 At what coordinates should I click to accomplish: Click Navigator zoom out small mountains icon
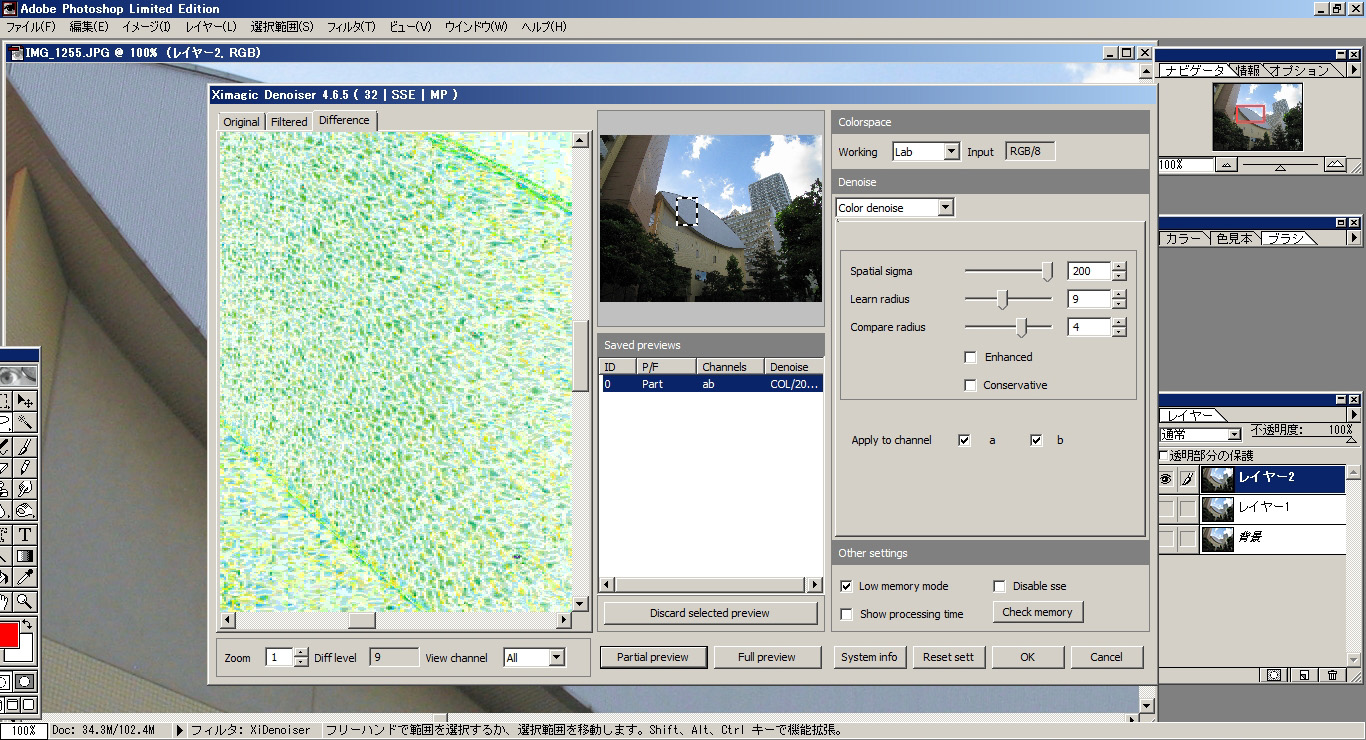[1227, 165]
